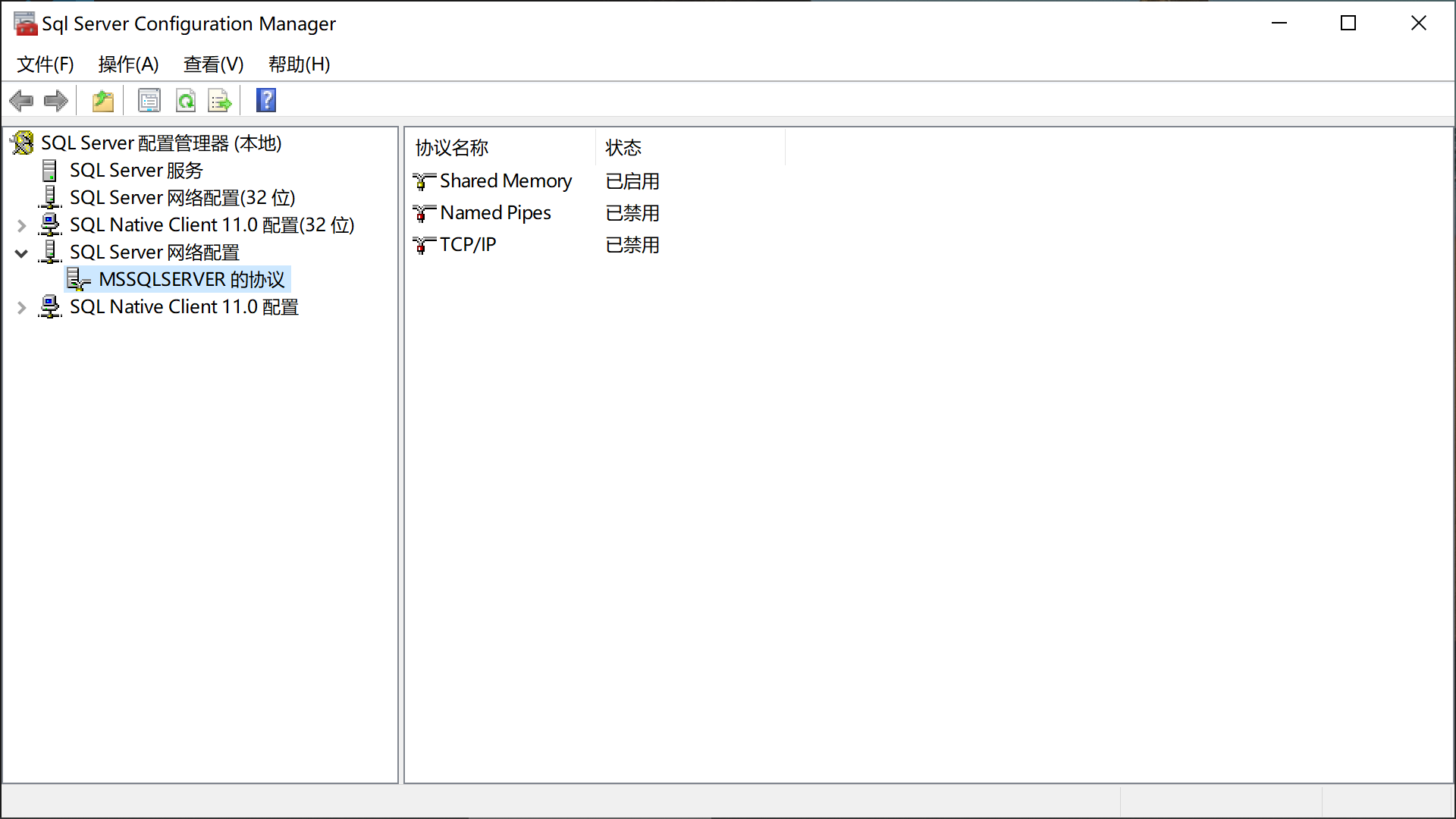Viewport: 1456px width, 819px height.
Task: Select the SQL Server 服务 tree item
Action: (136, 171)
